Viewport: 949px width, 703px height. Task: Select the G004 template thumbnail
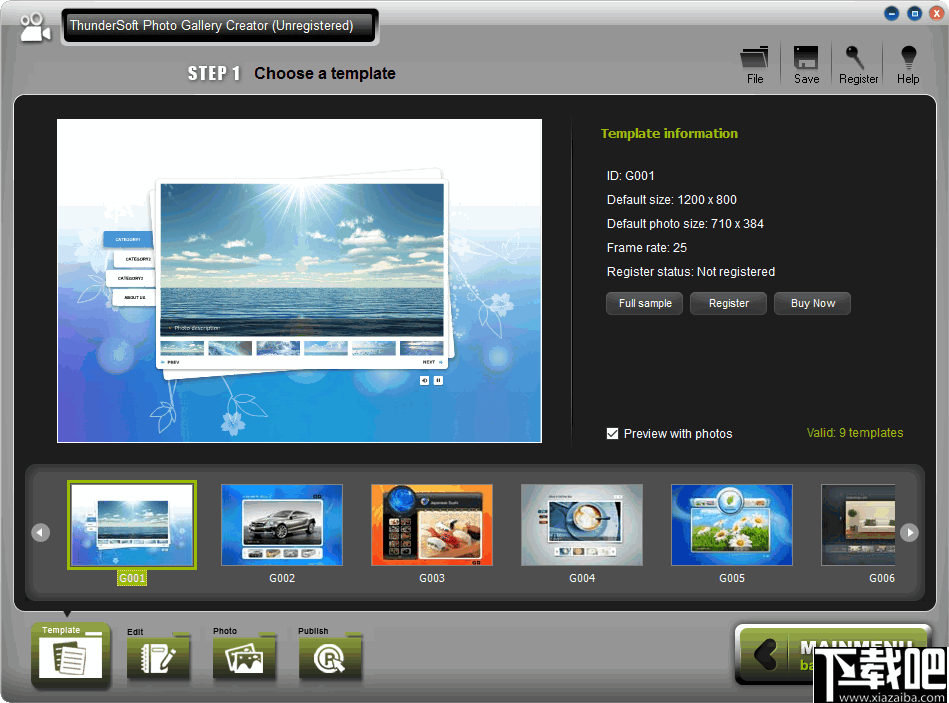pyautogui.click(x=581, y=525)
